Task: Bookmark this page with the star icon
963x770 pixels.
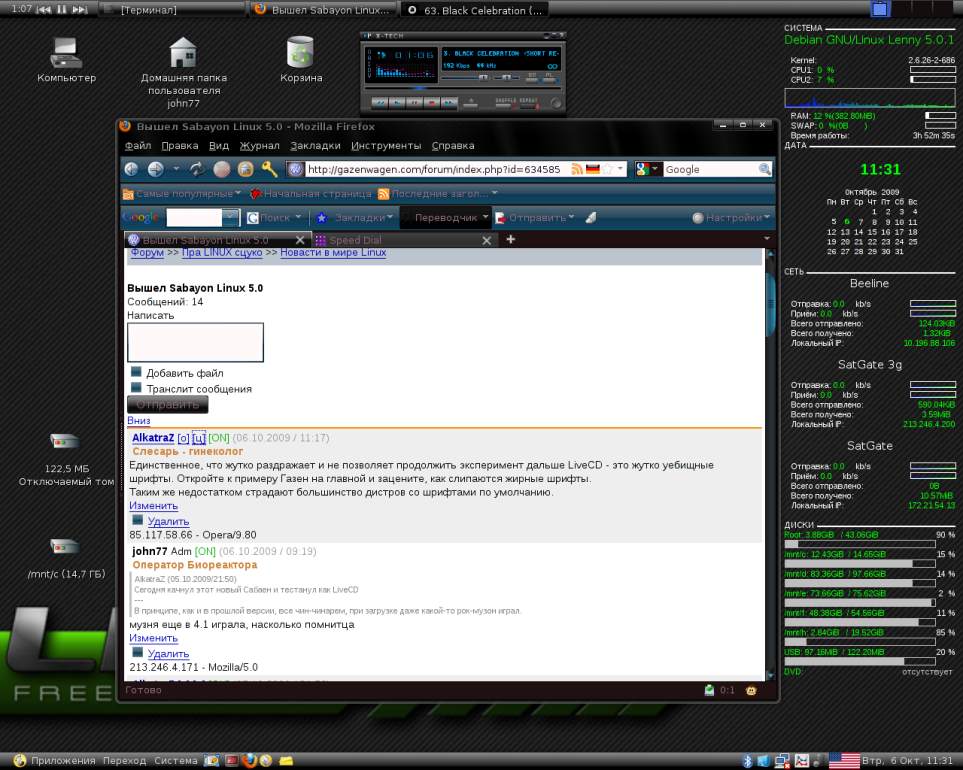Action: (608, 169)
